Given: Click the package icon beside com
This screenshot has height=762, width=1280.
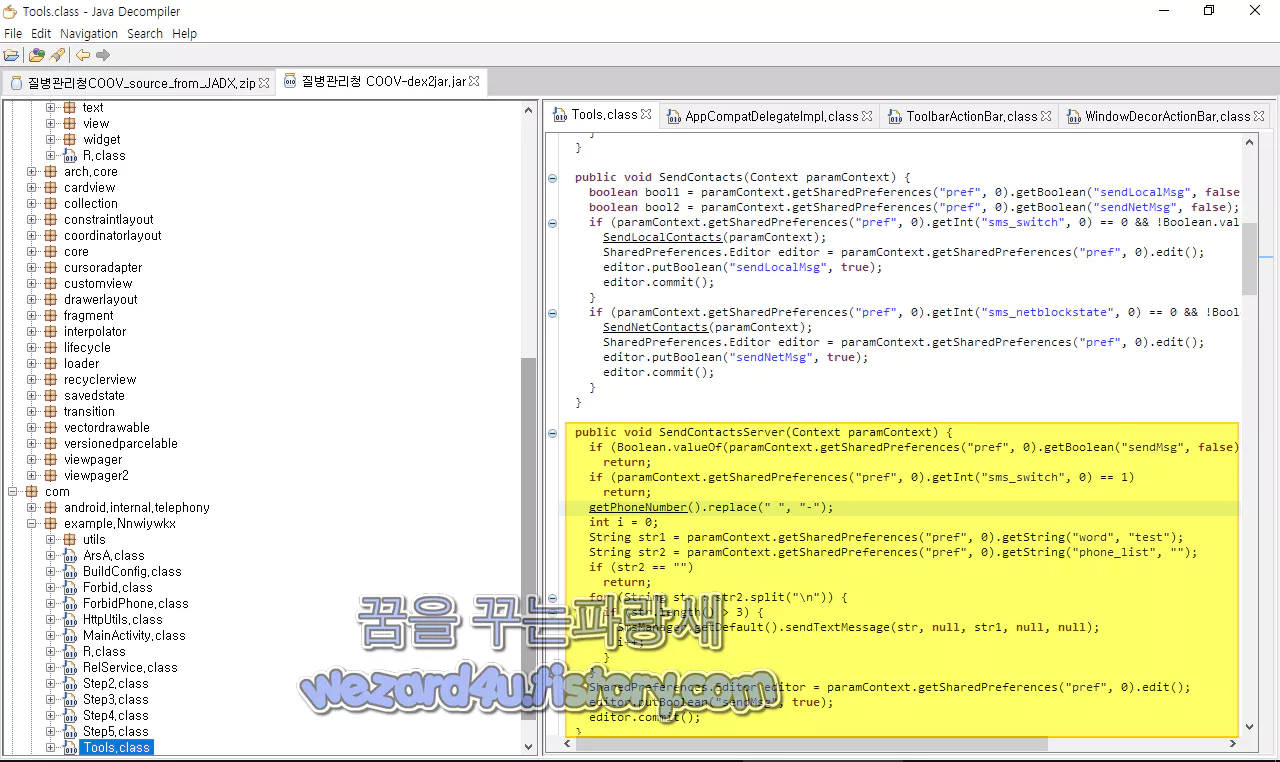Looking at the screenshot, I should (x=32, y=492).
